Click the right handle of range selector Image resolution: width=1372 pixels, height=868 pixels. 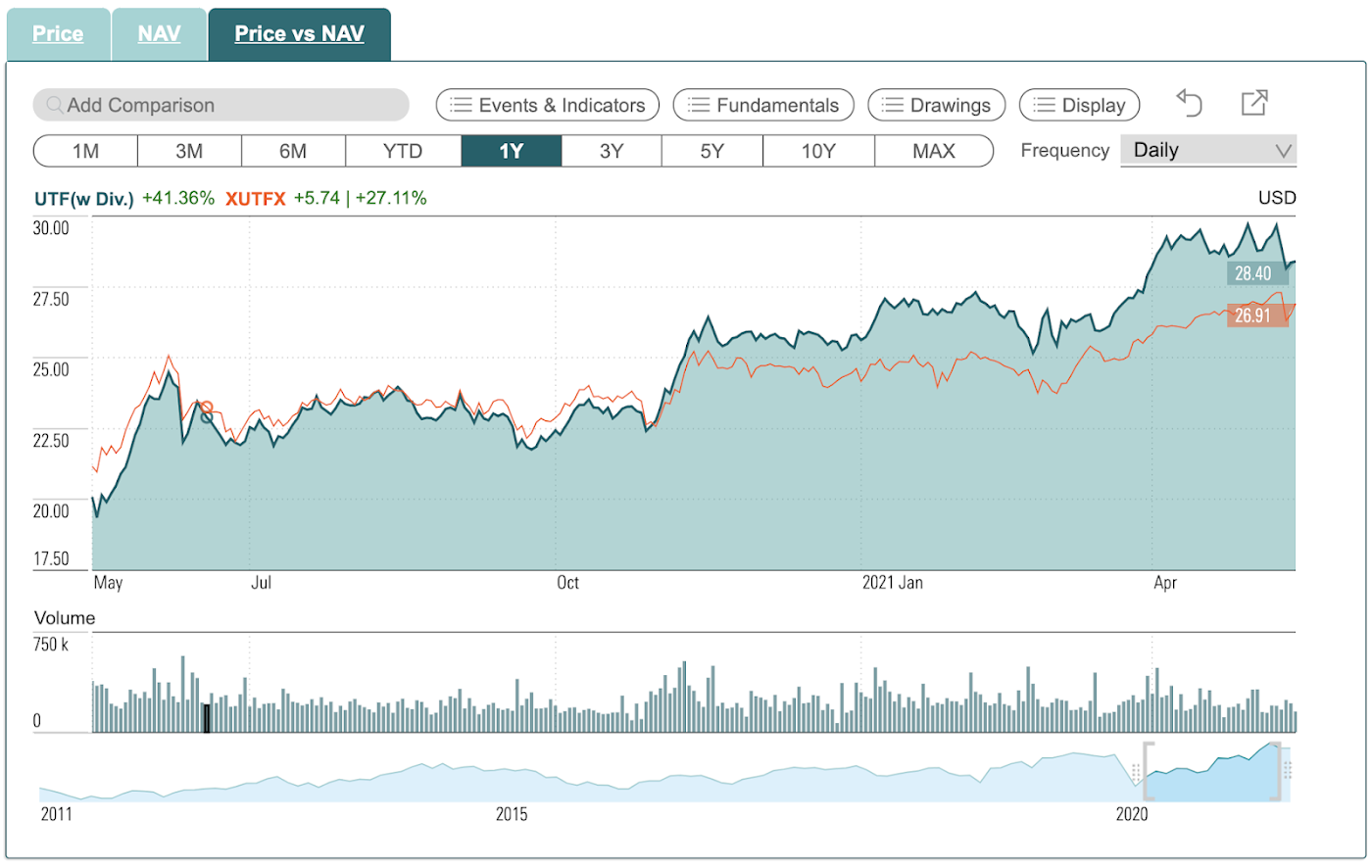point(1280,772)
